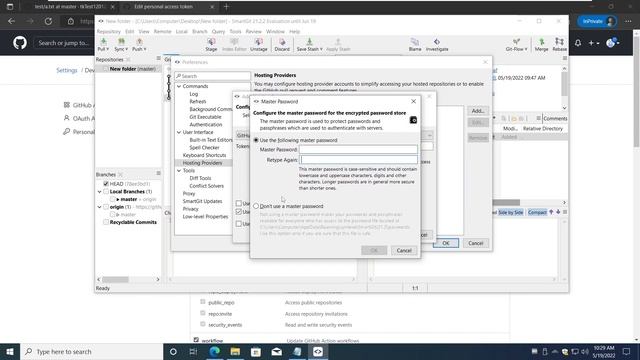
Task: Collapse the Tools node in Preferences tree
Action: pyautogui.click(x=179, y=171)
